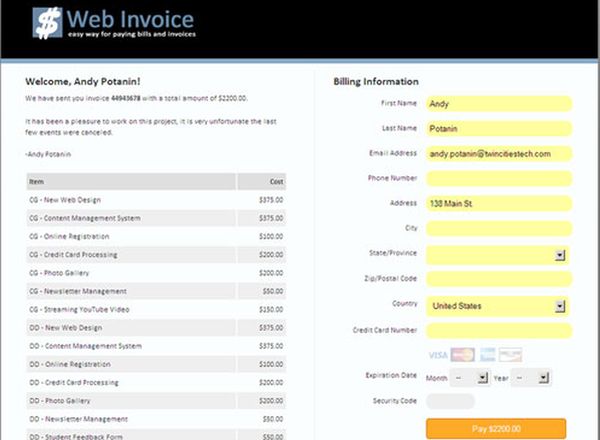Select the Email Address input
This screenshot has height=440, width=600.
pyautogui.click(x=498, y=154)
